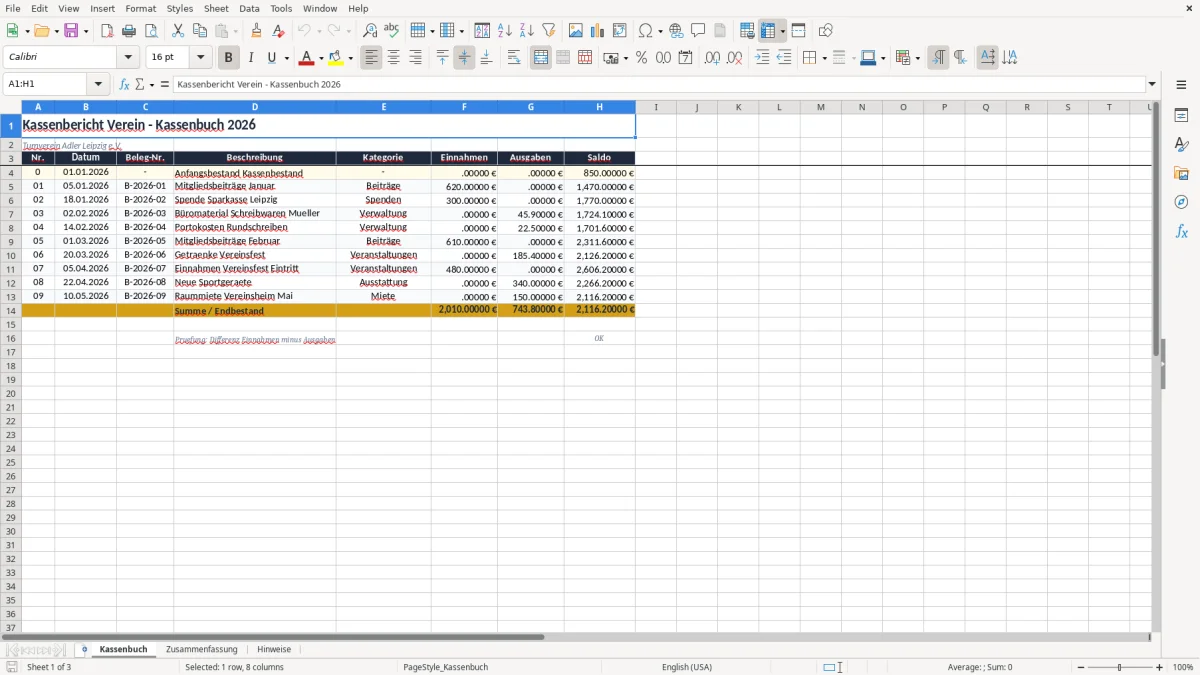This screenshot has width=1200, height=675.
Task: Insert a chart
Action: (598, 31)
